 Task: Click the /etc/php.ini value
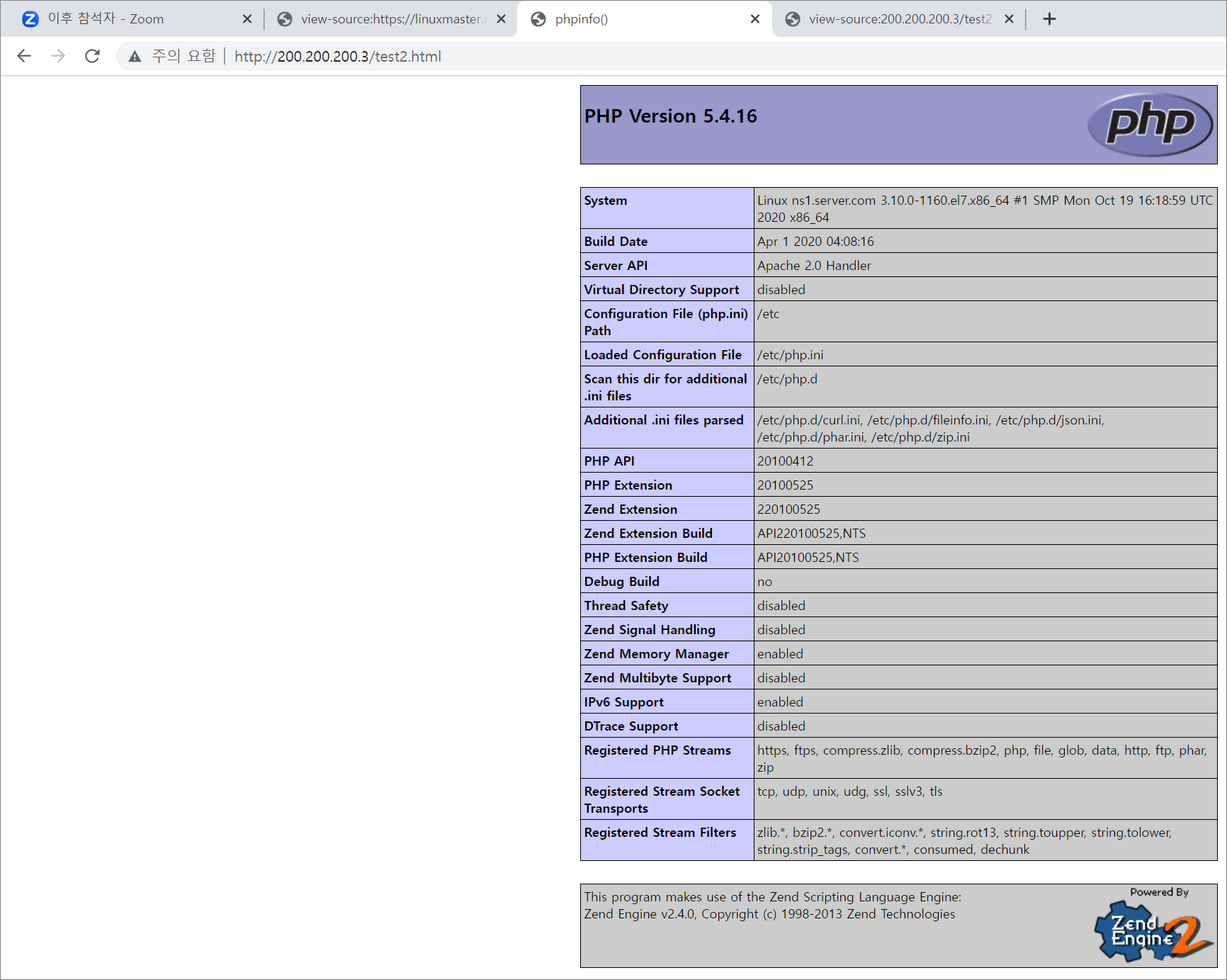pyautogui.click(x=790, y=354)
